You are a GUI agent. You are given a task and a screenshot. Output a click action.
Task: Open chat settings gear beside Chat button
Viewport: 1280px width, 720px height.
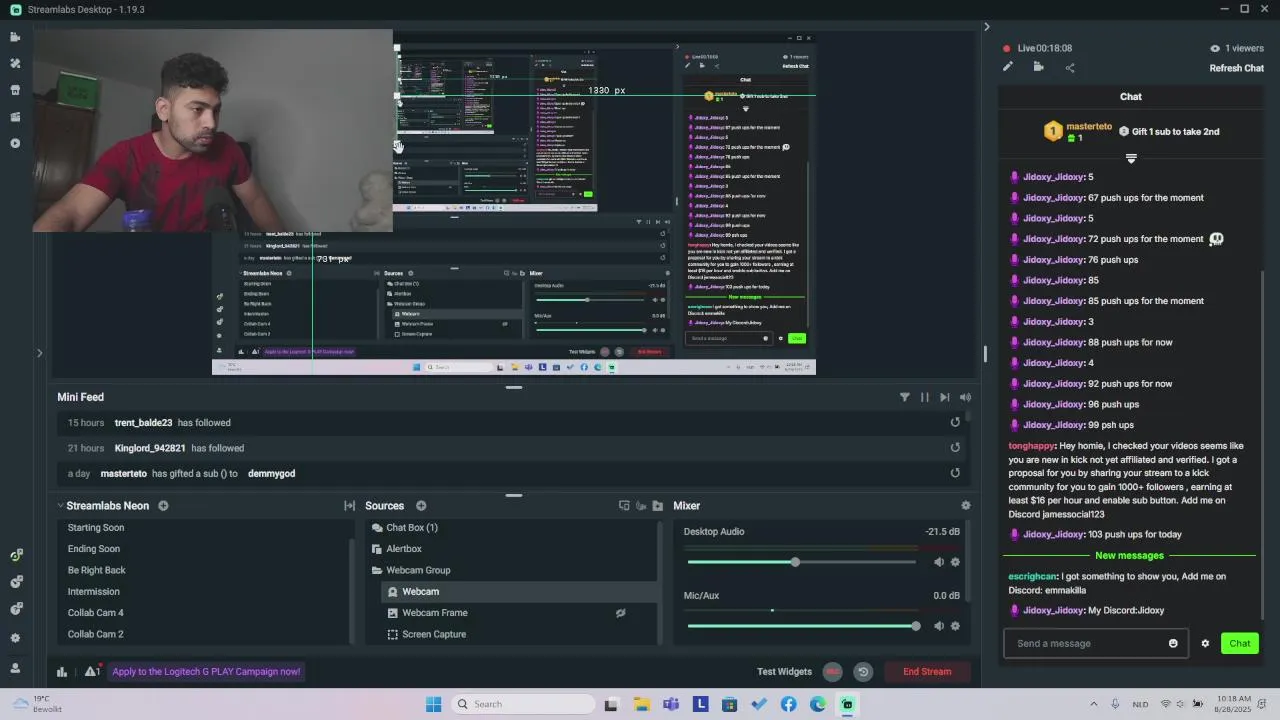1205,643
